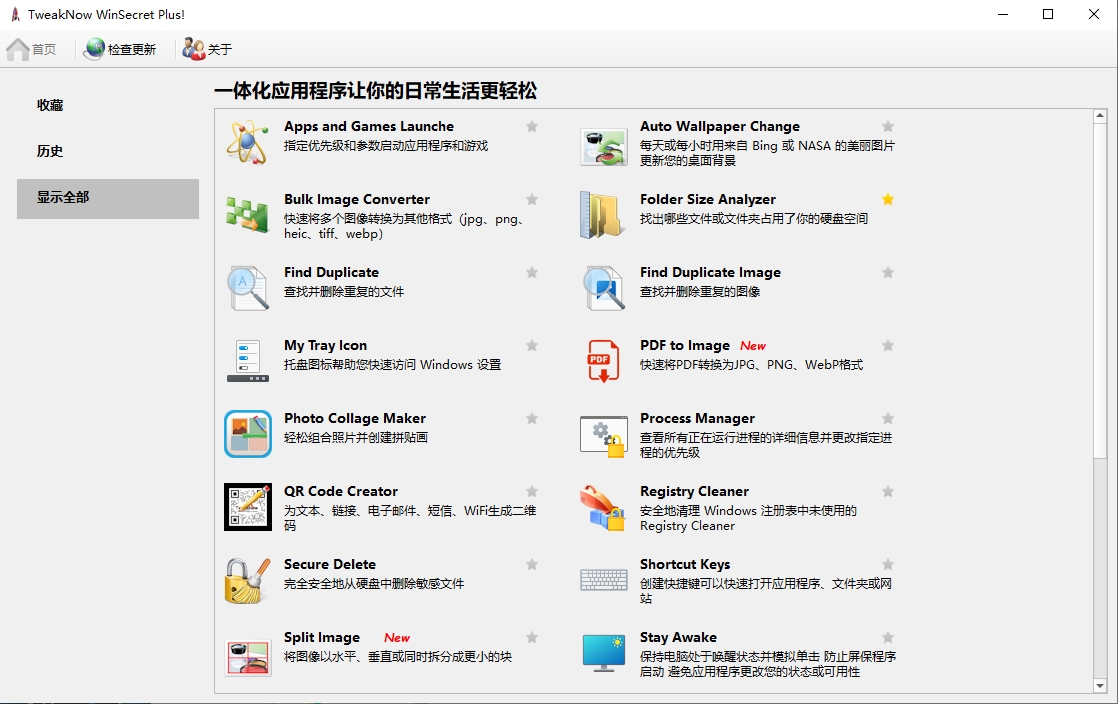The image size is (1118, 704).
Task: Open Folder Size Analyzer title link
Action: (707, 199)
